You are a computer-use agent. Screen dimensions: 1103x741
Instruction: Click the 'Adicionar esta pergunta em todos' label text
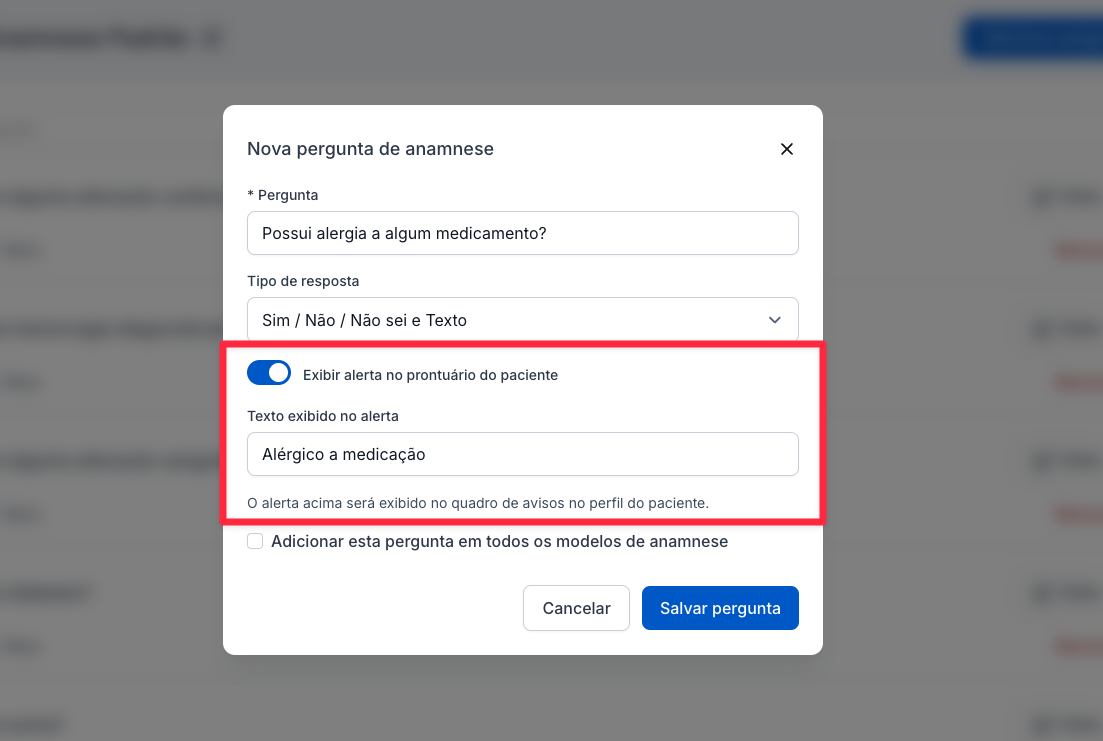click(499, 541)
